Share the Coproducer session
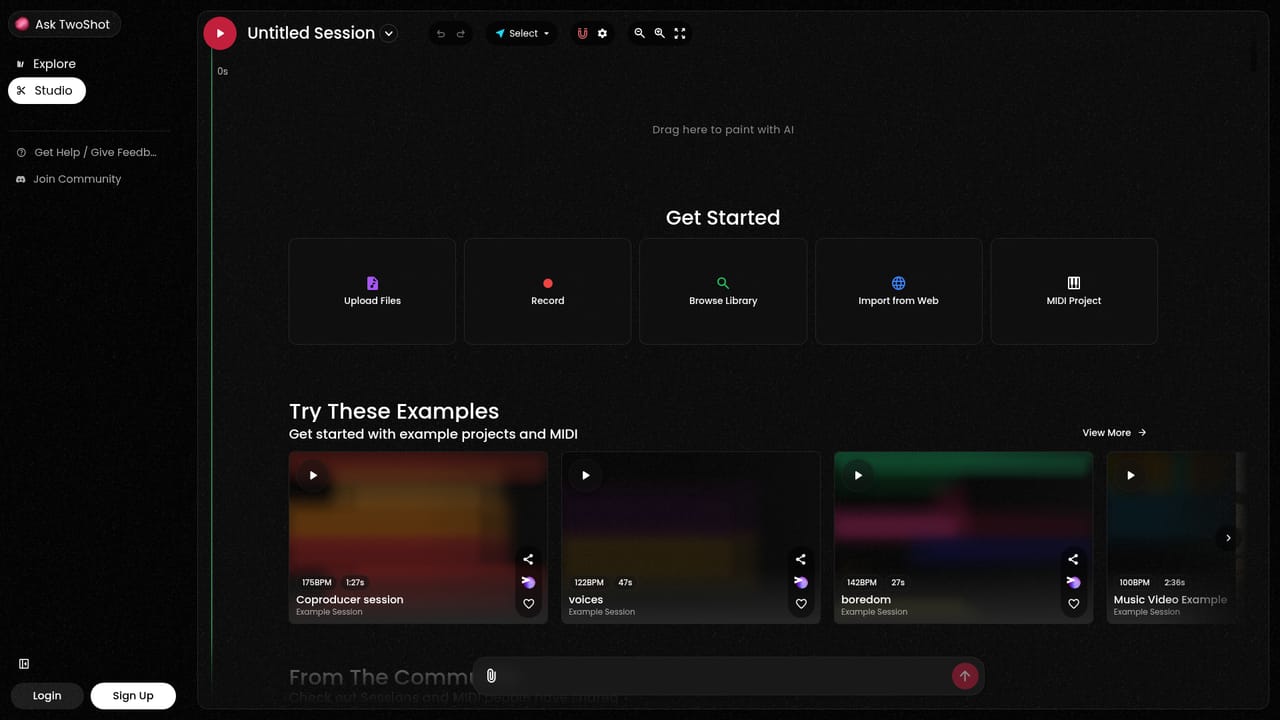This screenshot has width=1280, height=720. click(529, 560)
